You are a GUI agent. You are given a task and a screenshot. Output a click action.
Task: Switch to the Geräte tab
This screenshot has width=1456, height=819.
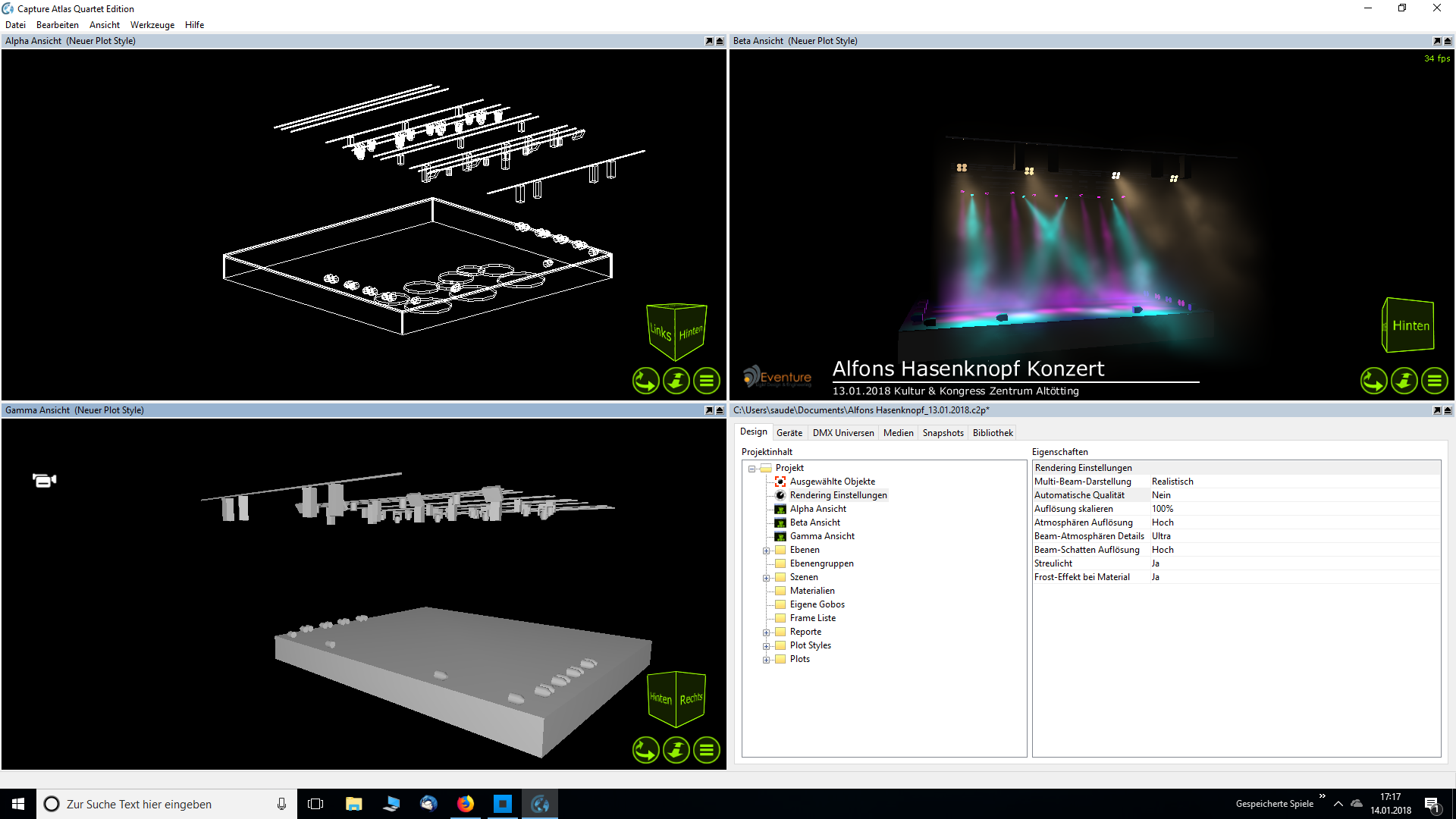pyautogui.click(x=789, y=433)
